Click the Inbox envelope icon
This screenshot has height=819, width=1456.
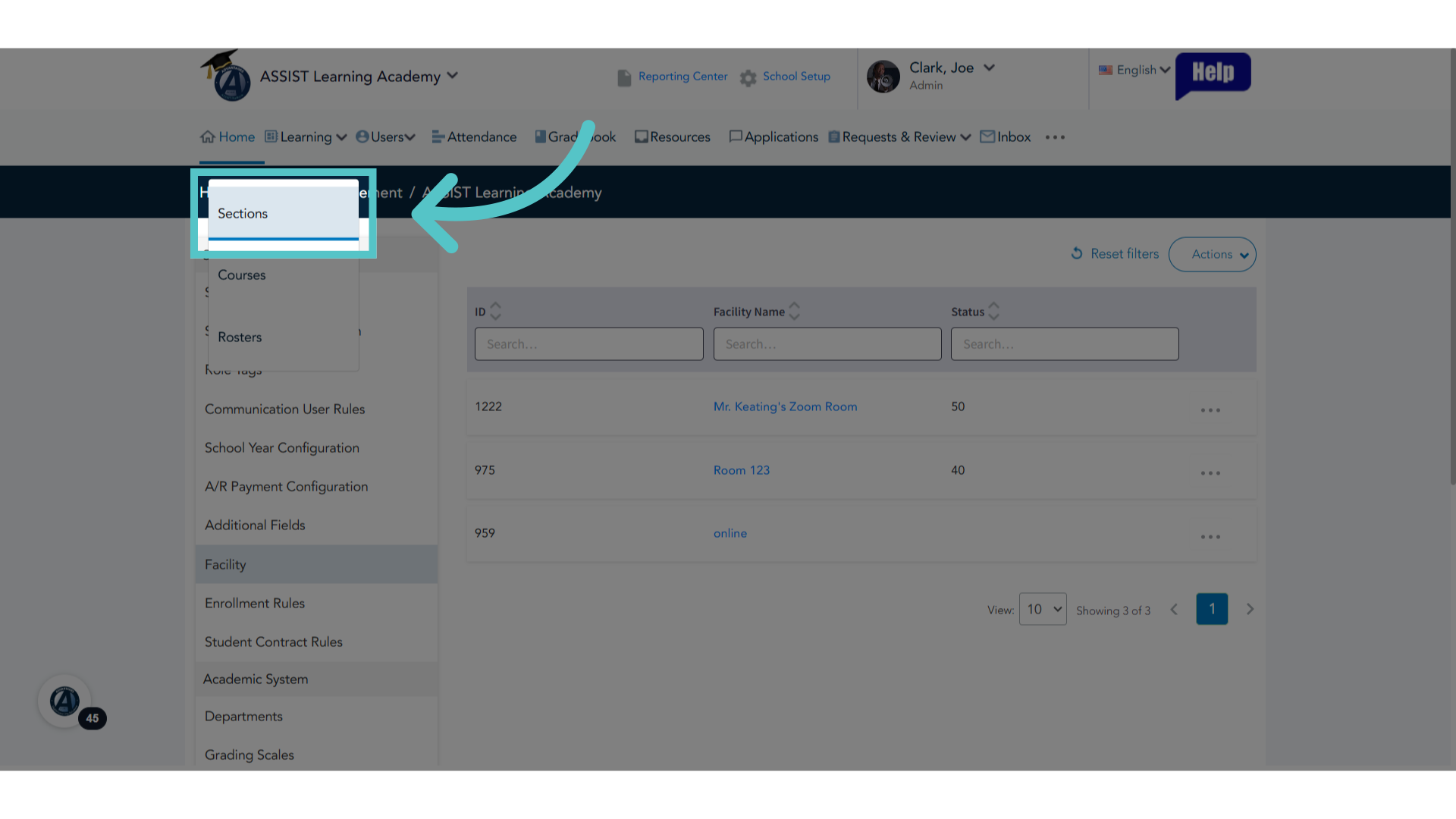tap(987, 136)
